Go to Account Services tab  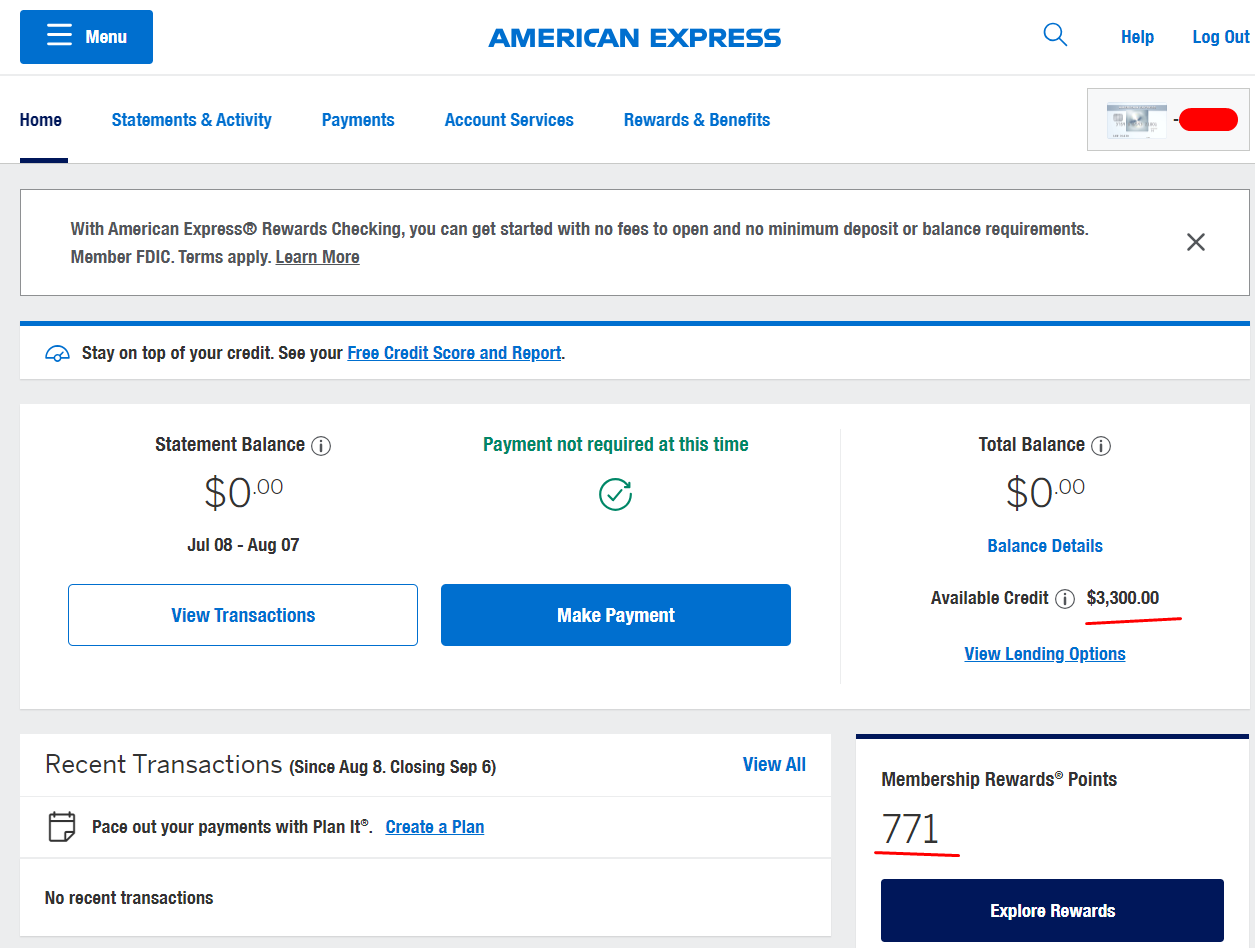pyautogui.click(x=509, y=120)
